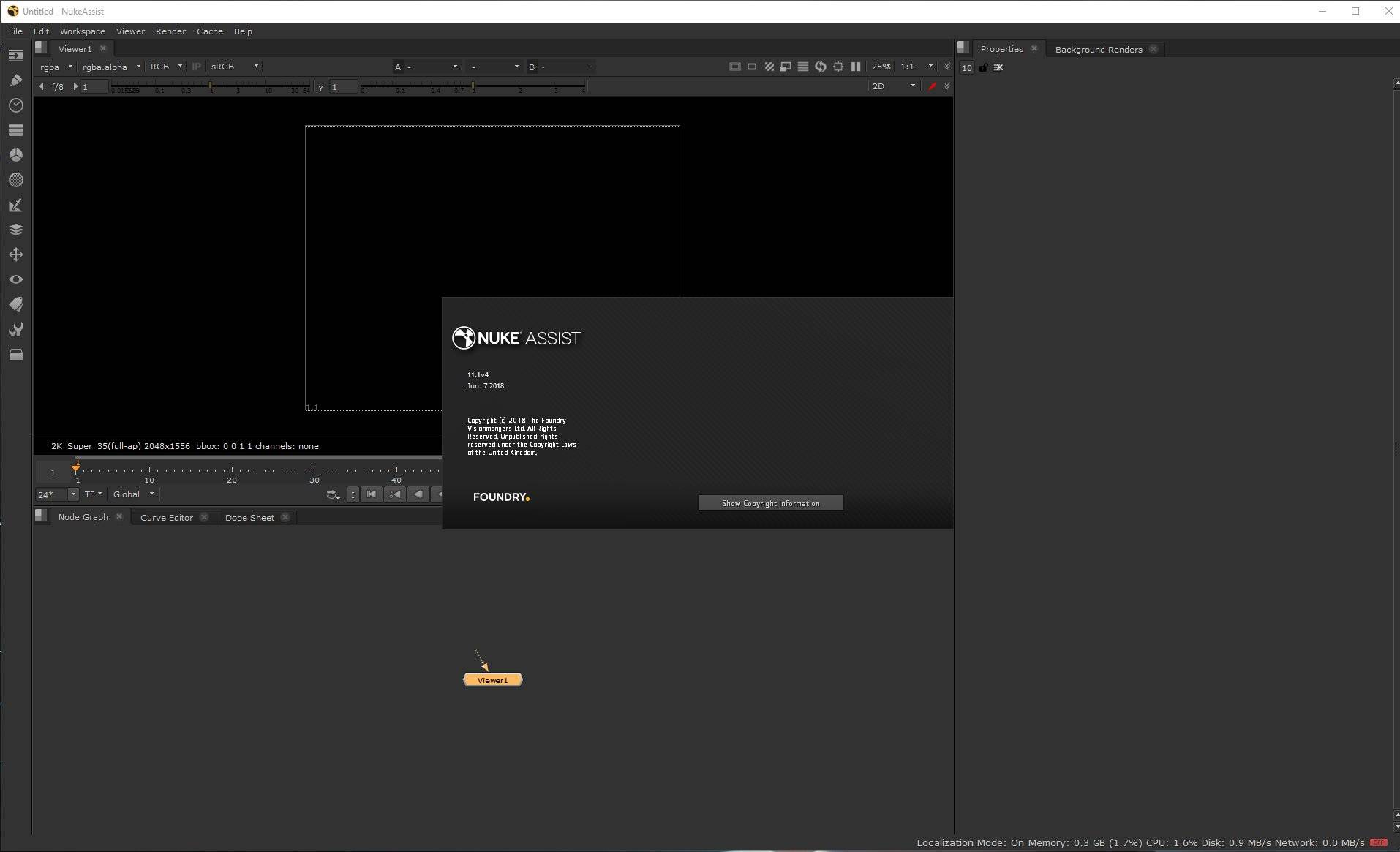This screenshot has height=852, width=1400.
Task: Click the Viewer1 pane layout icon
Action: point(41,48)
